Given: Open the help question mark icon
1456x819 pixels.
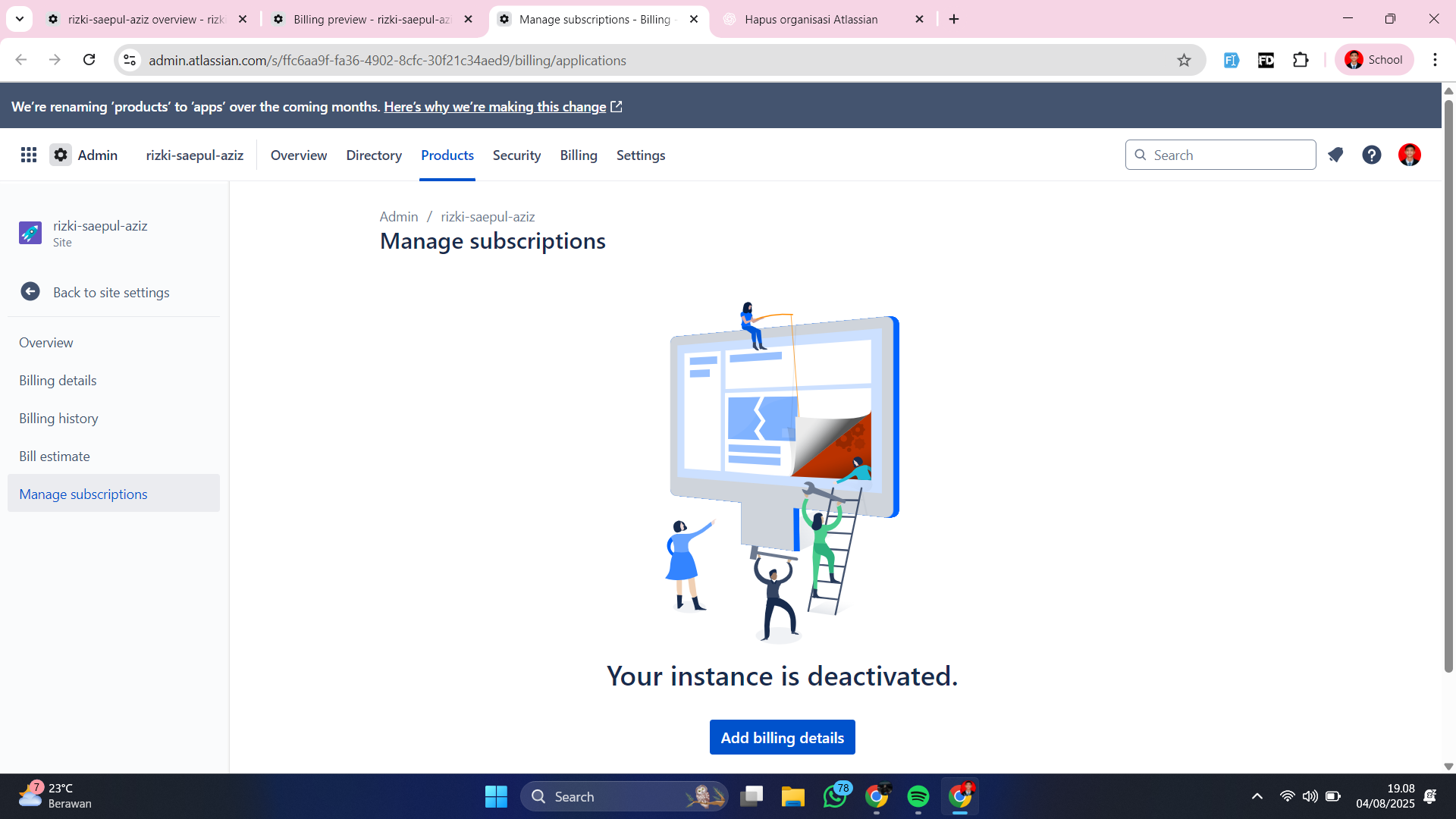Looking at the screenshot, I should (1372, 155).
